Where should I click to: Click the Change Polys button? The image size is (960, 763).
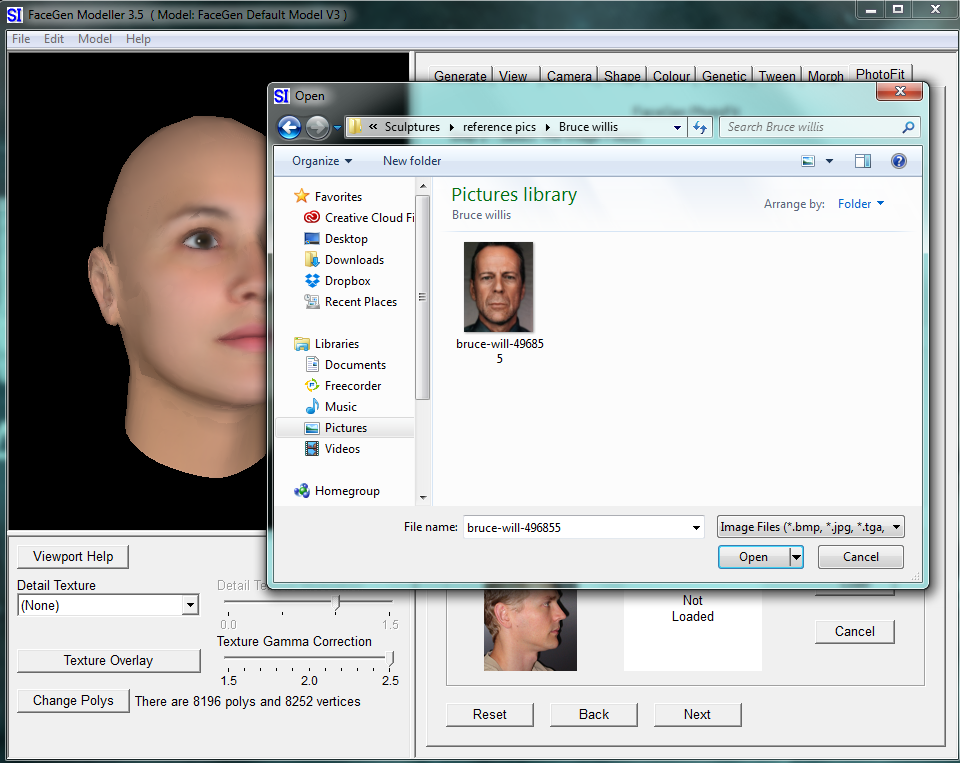click(x=72, y=701)
